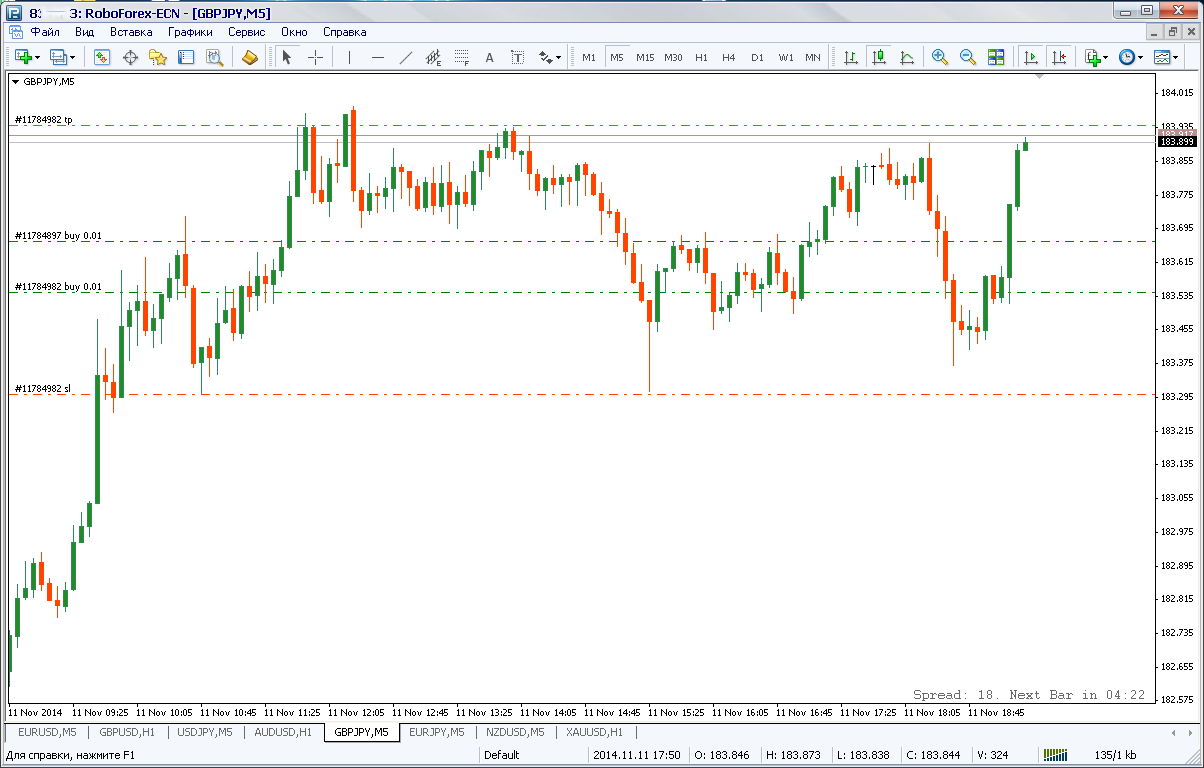The height and width of the screenshot is (768, 1204).
Task: Click the connection bars icon in status bar
Action: click(x=1056, y=756)
